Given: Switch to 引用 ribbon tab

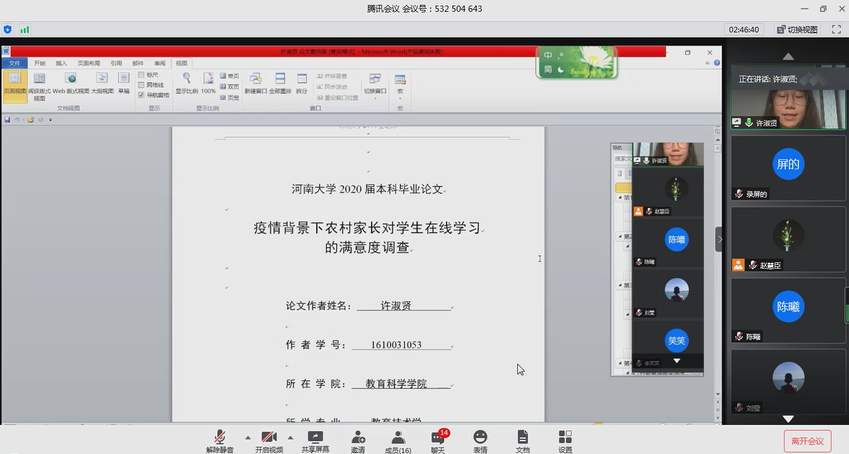Looking at the screenshot, I should (x=116, y=63).
